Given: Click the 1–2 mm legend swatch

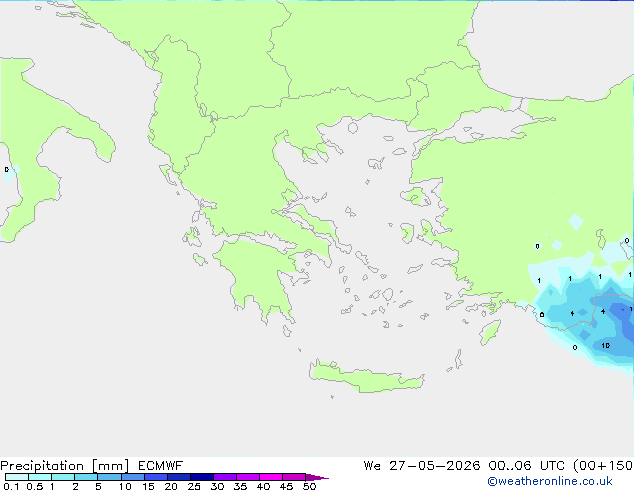Looking at the screenshot, I should (x=63, y=477).
